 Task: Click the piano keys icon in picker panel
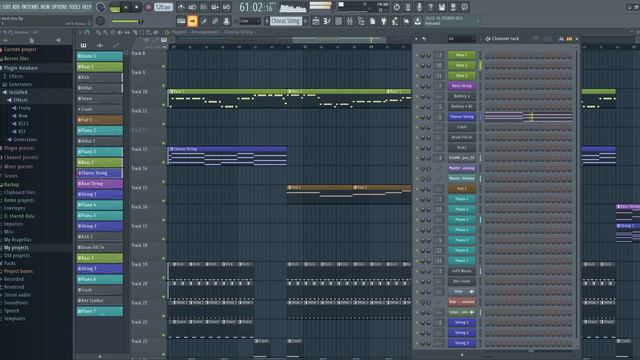tap(83, 45)
